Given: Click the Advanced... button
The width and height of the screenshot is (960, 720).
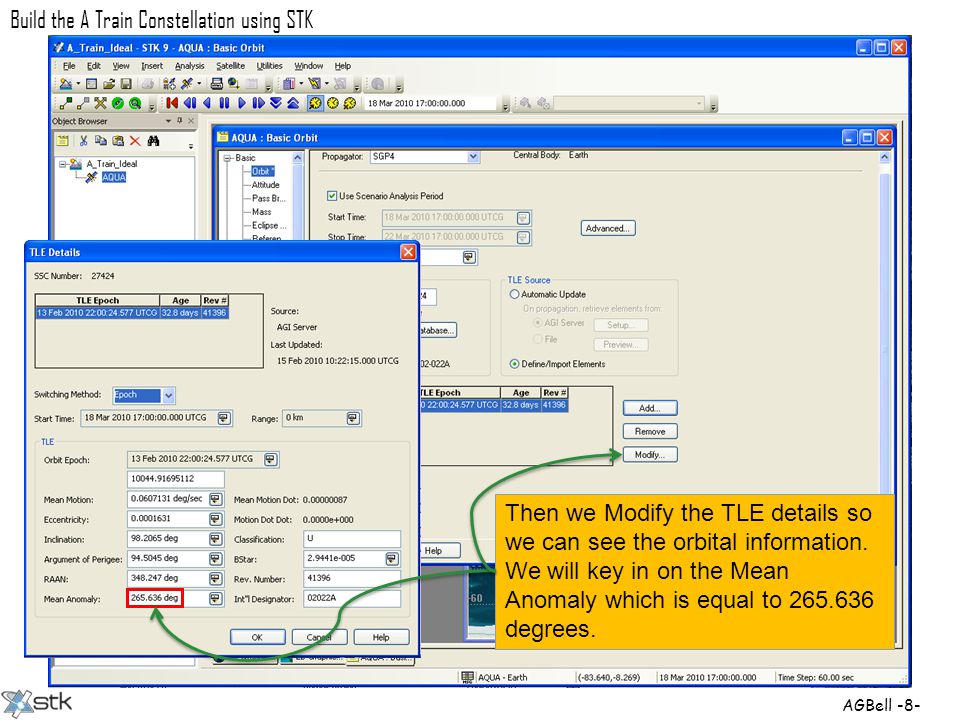Looking at the screenshot, I should pyautogui.click(x=608, y=228).
